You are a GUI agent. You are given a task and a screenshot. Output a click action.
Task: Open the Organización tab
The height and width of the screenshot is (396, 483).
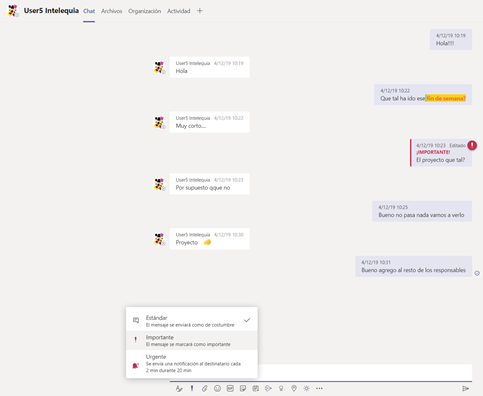145,11
